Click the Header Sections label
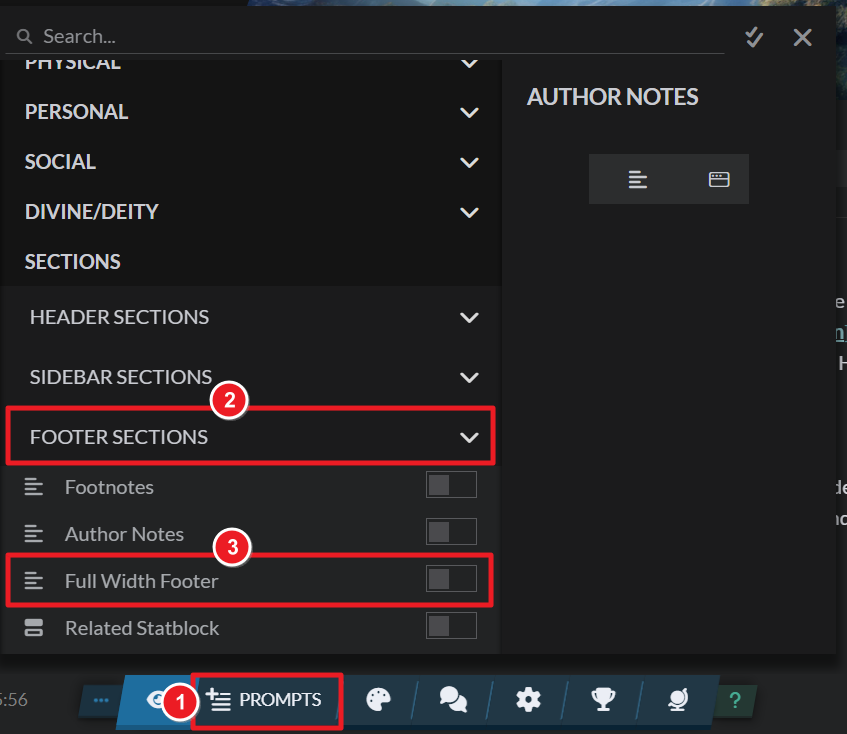847x734 pixels. [119, 317]
